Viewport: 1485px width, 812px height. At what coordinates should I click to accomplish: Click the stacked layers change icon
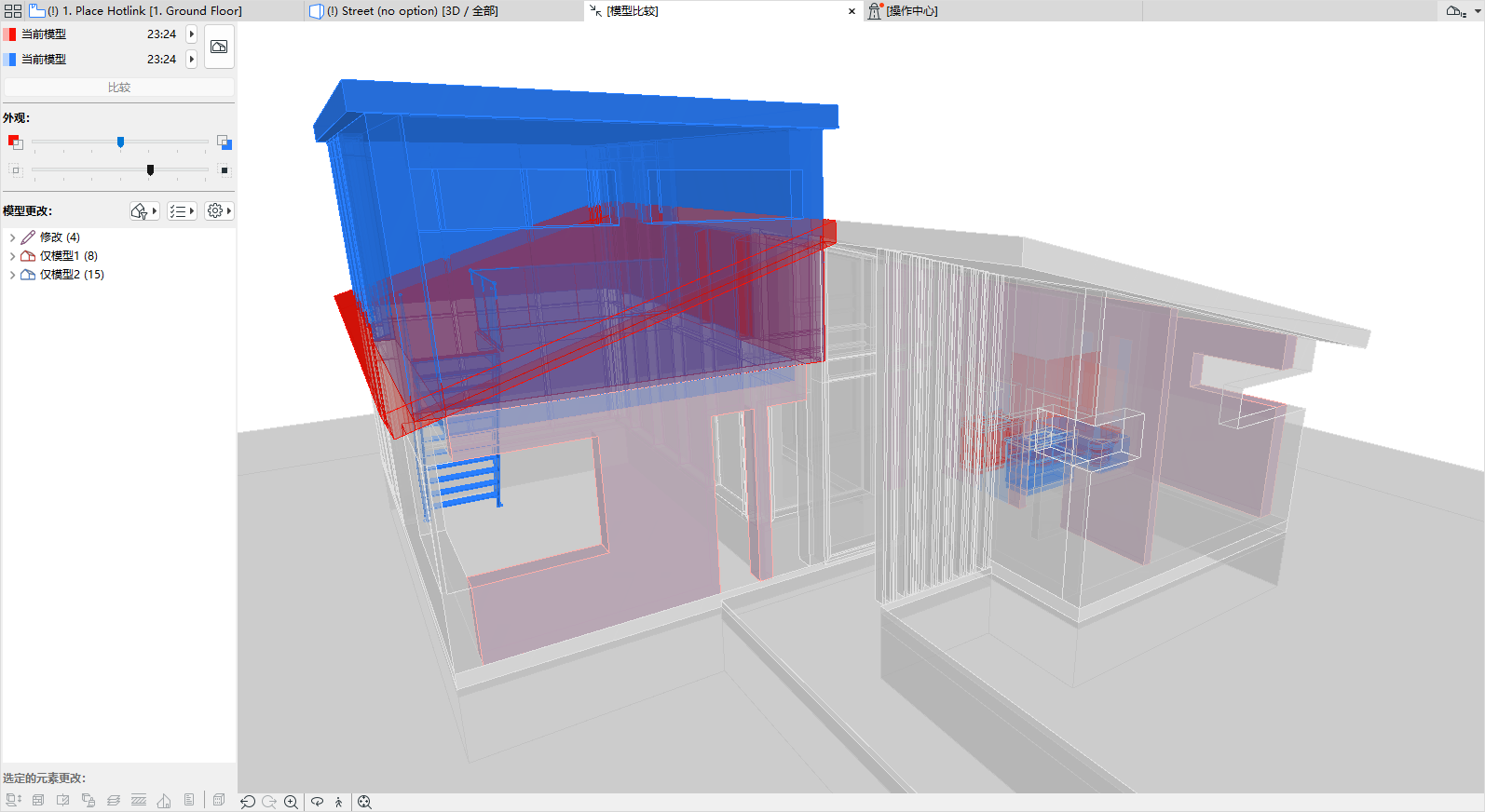[x=114, y=801]
